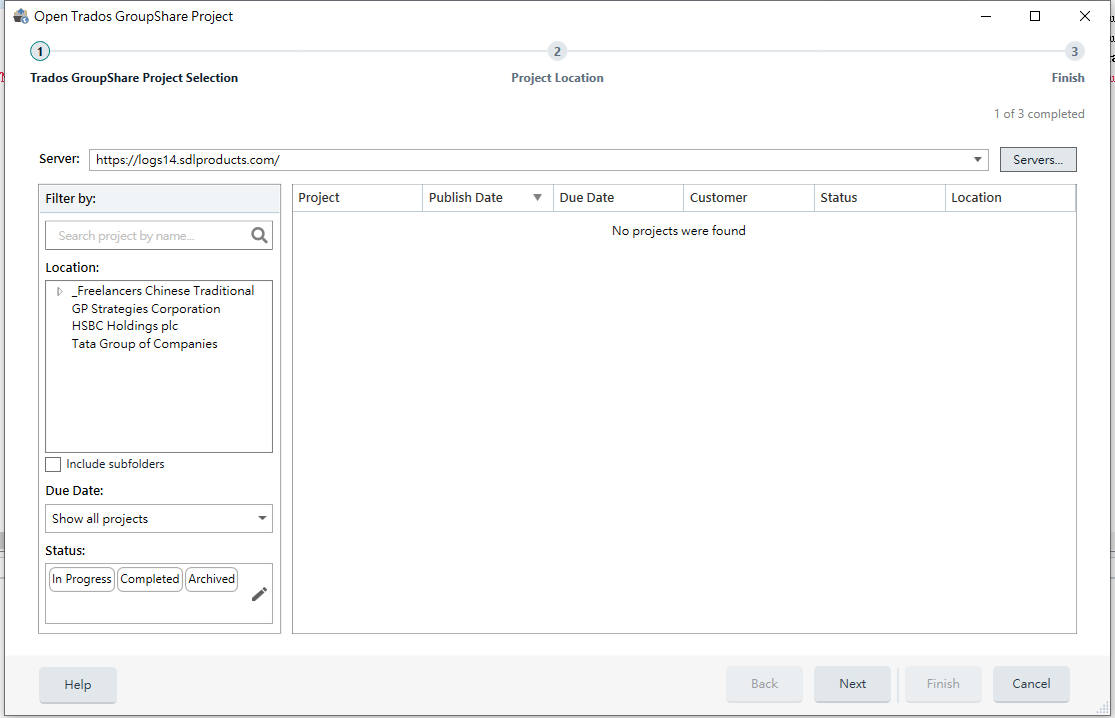Image resolution: width=1115 pixels, height=718 pixels.
Task: Go to step 2 Project Location
Action: (x=557, y=52)
